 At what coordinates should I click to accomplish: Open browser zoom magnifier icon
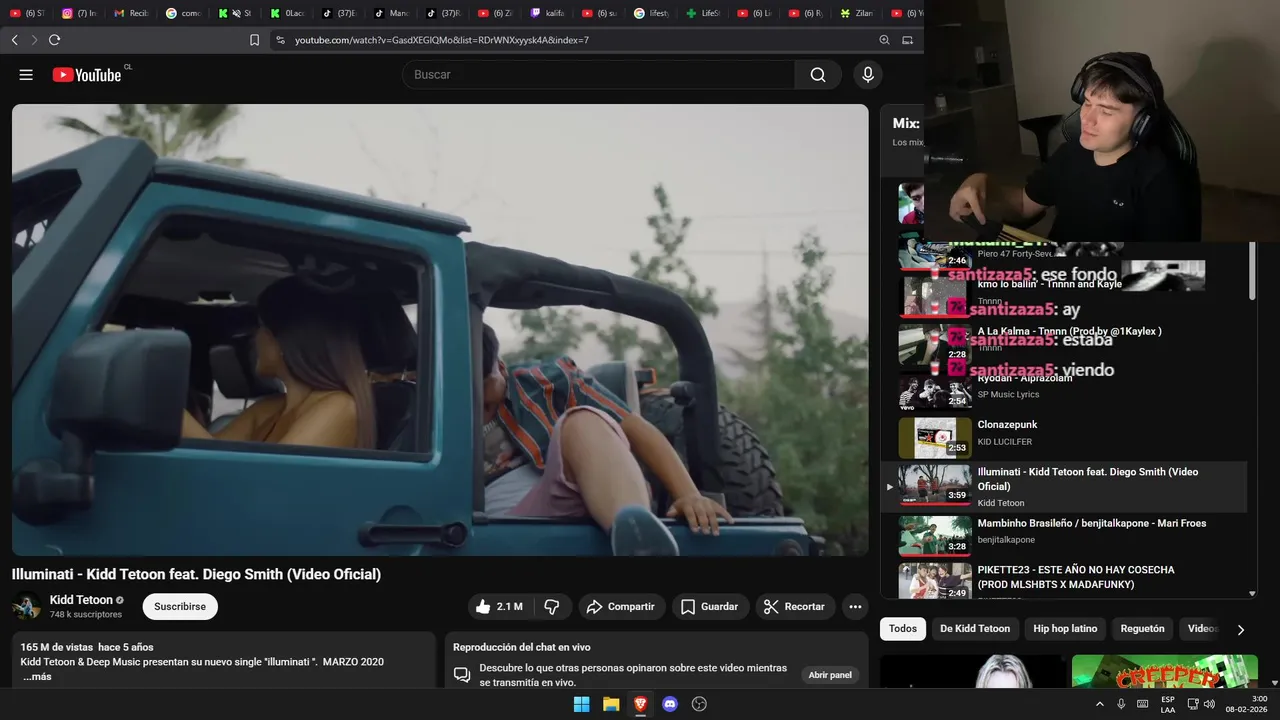[x=884, y=40]
